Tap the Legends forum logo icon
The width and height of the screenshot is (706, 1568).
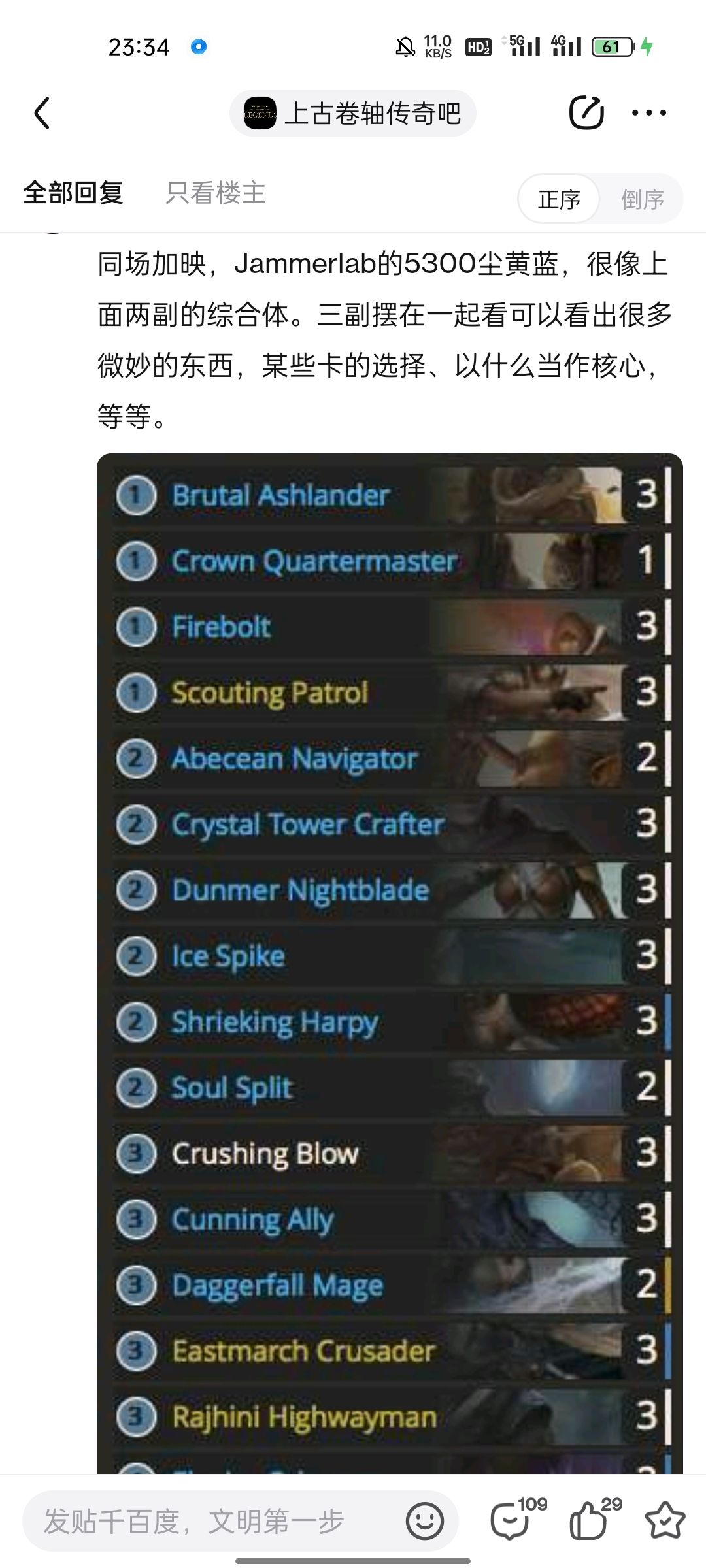(x=260, y=113)
